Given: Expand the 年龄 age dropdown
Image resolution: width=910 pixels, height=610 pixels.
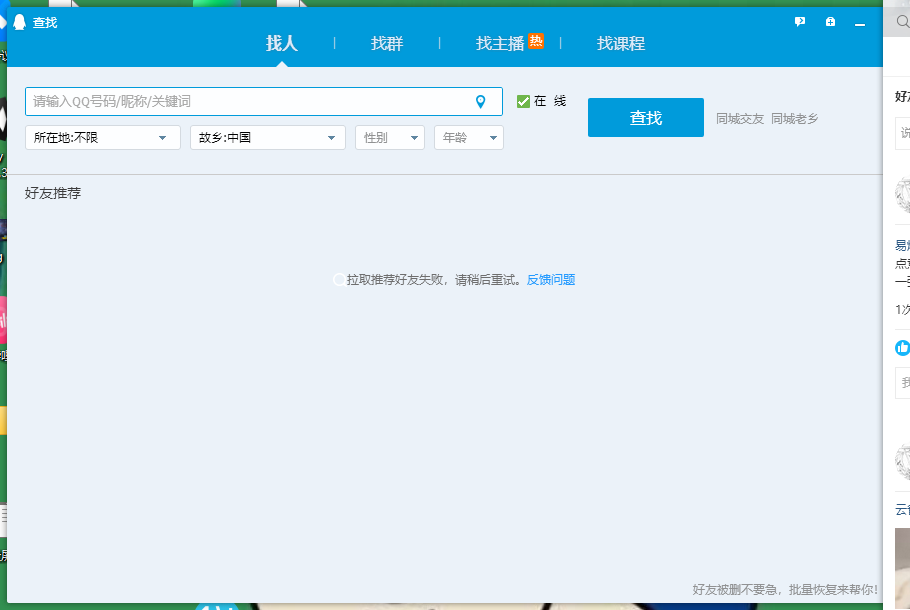Looking at the screenshot, I should (x=469, y=138).
